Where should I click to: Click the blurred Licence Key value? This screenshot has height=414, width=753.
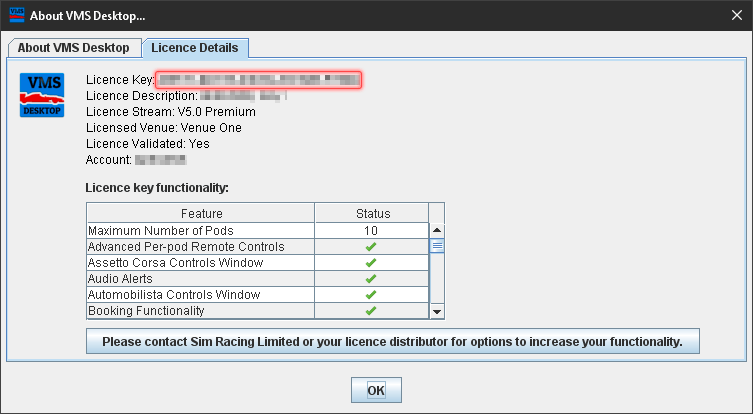pos(258,80)
